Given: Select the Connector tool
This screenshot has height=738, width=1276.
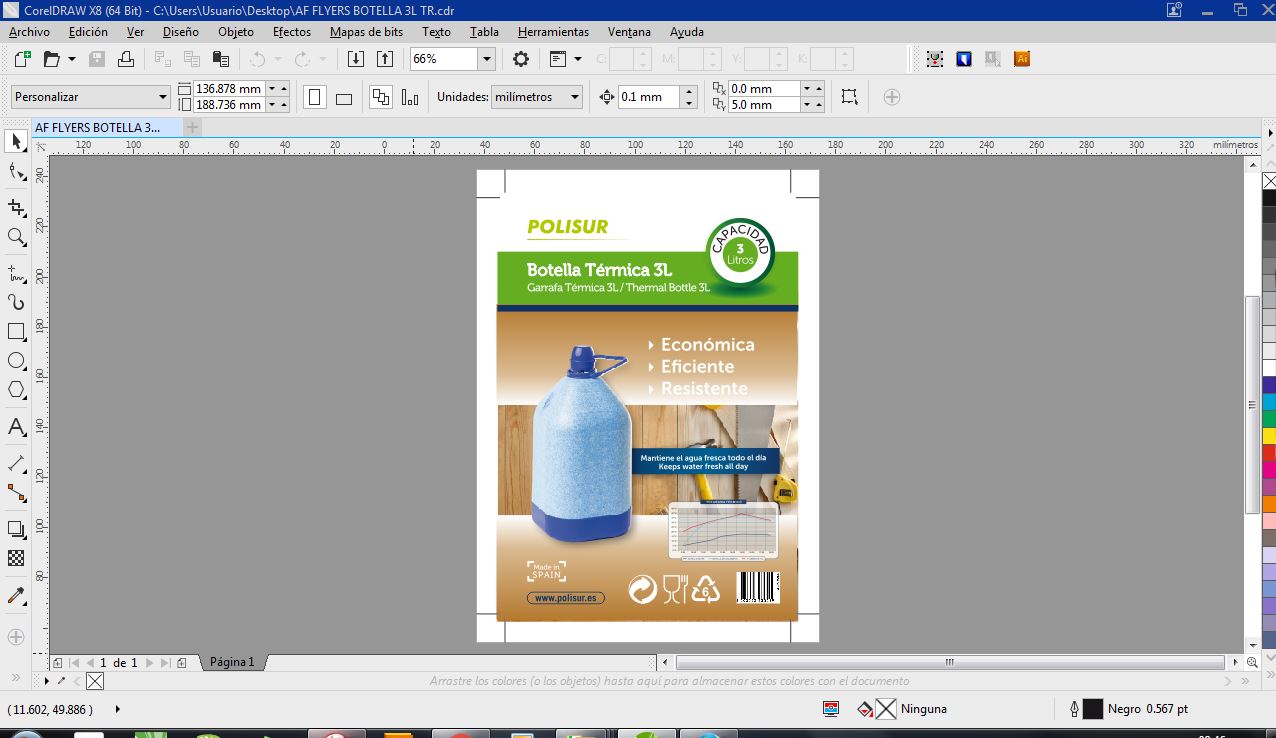Looking at the screenshot, I should point(16,493).
